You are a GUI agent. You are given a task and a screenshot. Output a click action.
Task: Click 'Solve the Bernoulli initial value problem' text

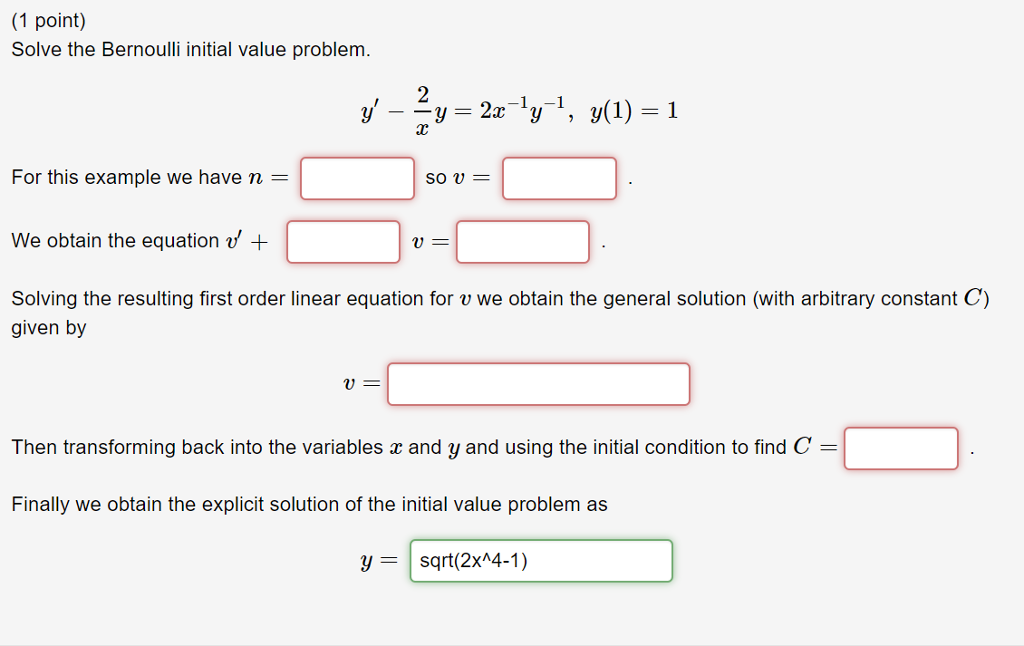[190, 49]
